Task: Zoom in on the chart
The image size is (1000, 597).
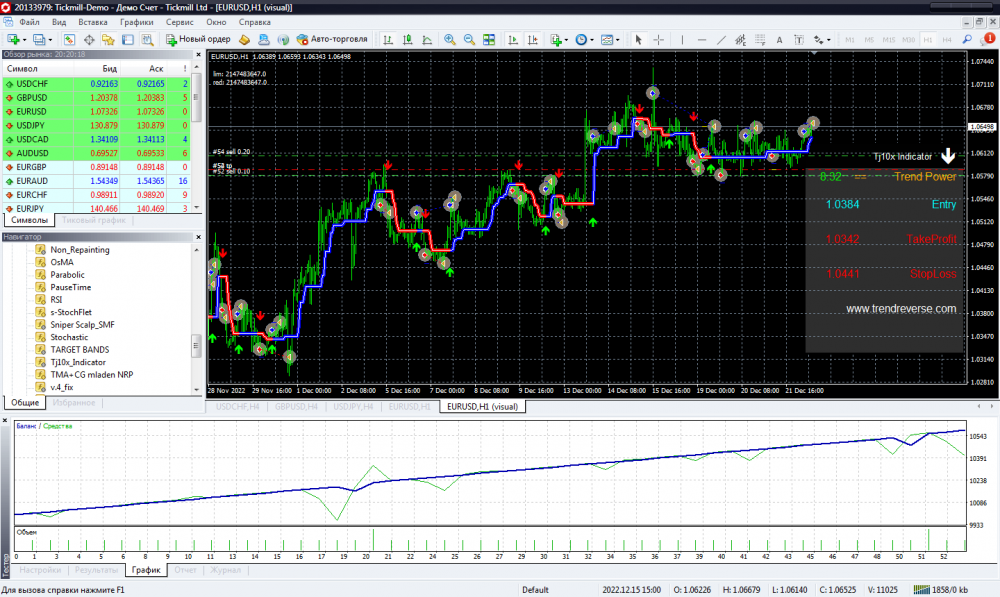Action: 450,40
